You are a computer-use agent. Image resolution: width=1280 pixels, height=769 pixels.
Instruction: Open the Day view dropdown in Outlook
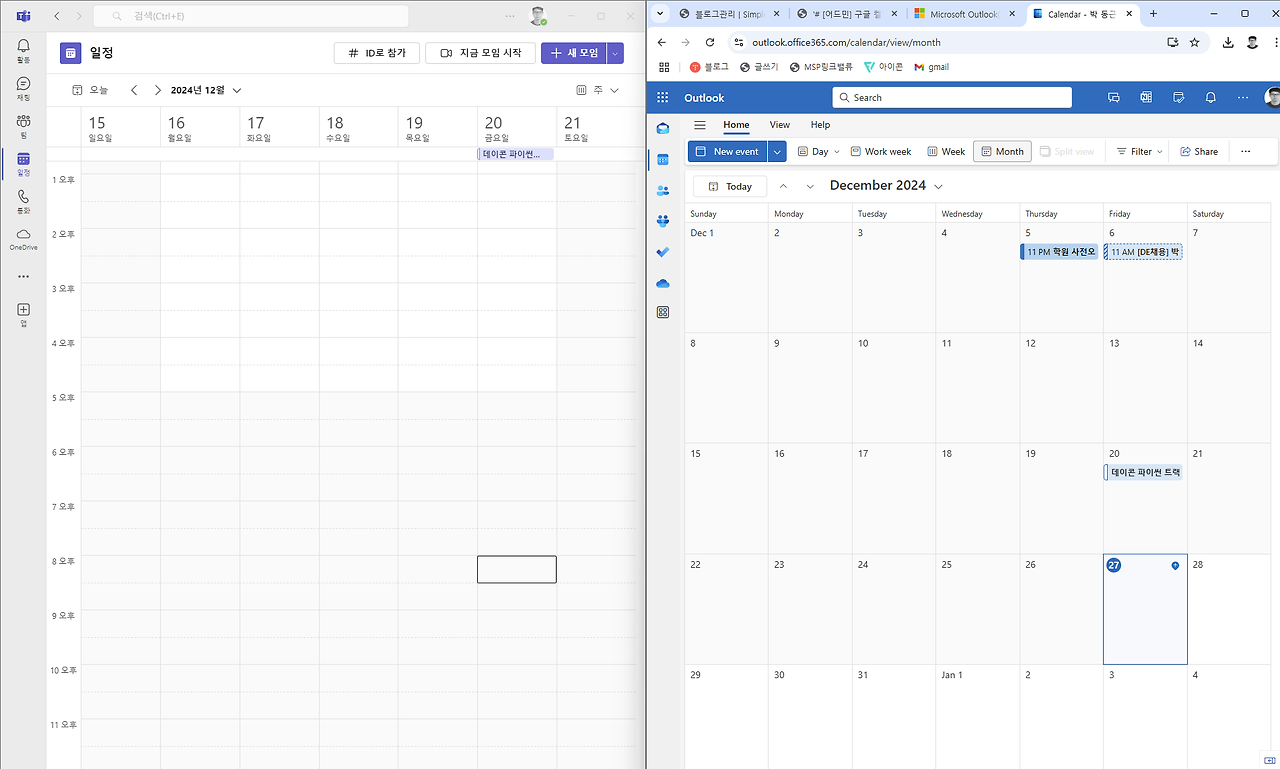click(818, 151)
